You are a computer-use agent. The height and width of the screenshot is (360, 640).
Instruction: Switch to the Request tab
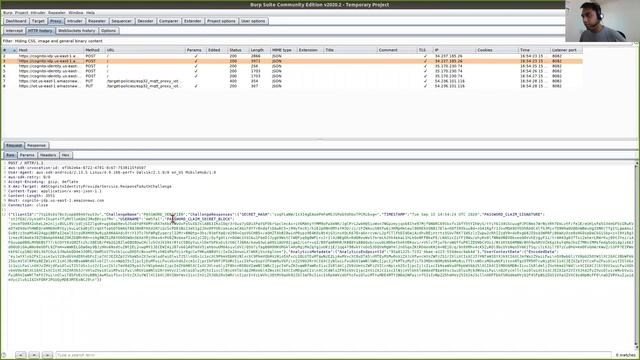[14, 145]
